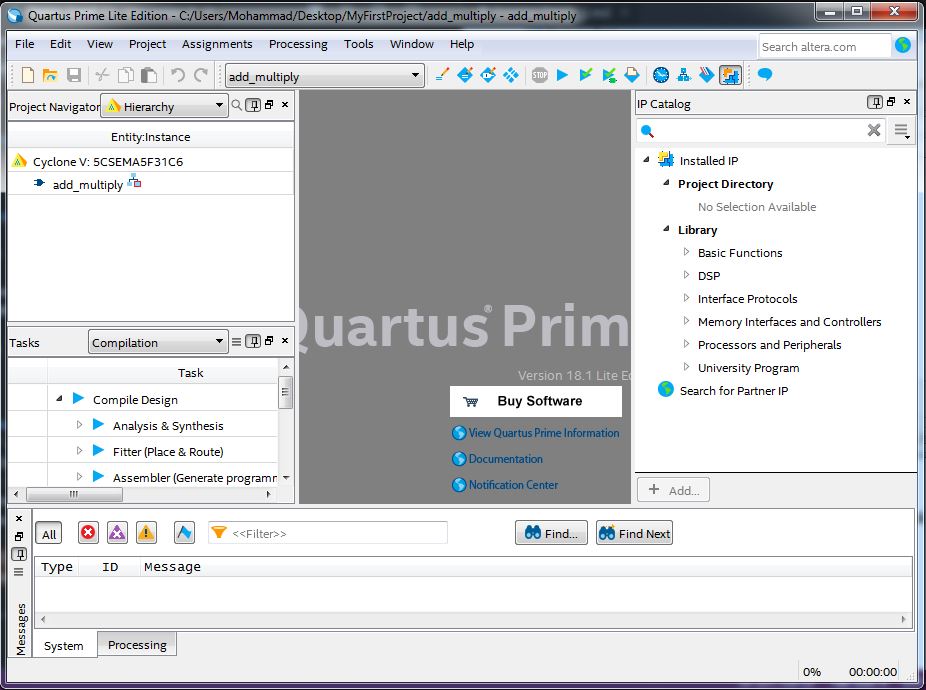Click the message Filter input field
Viewport: 926px width, 690px height.
328,533
